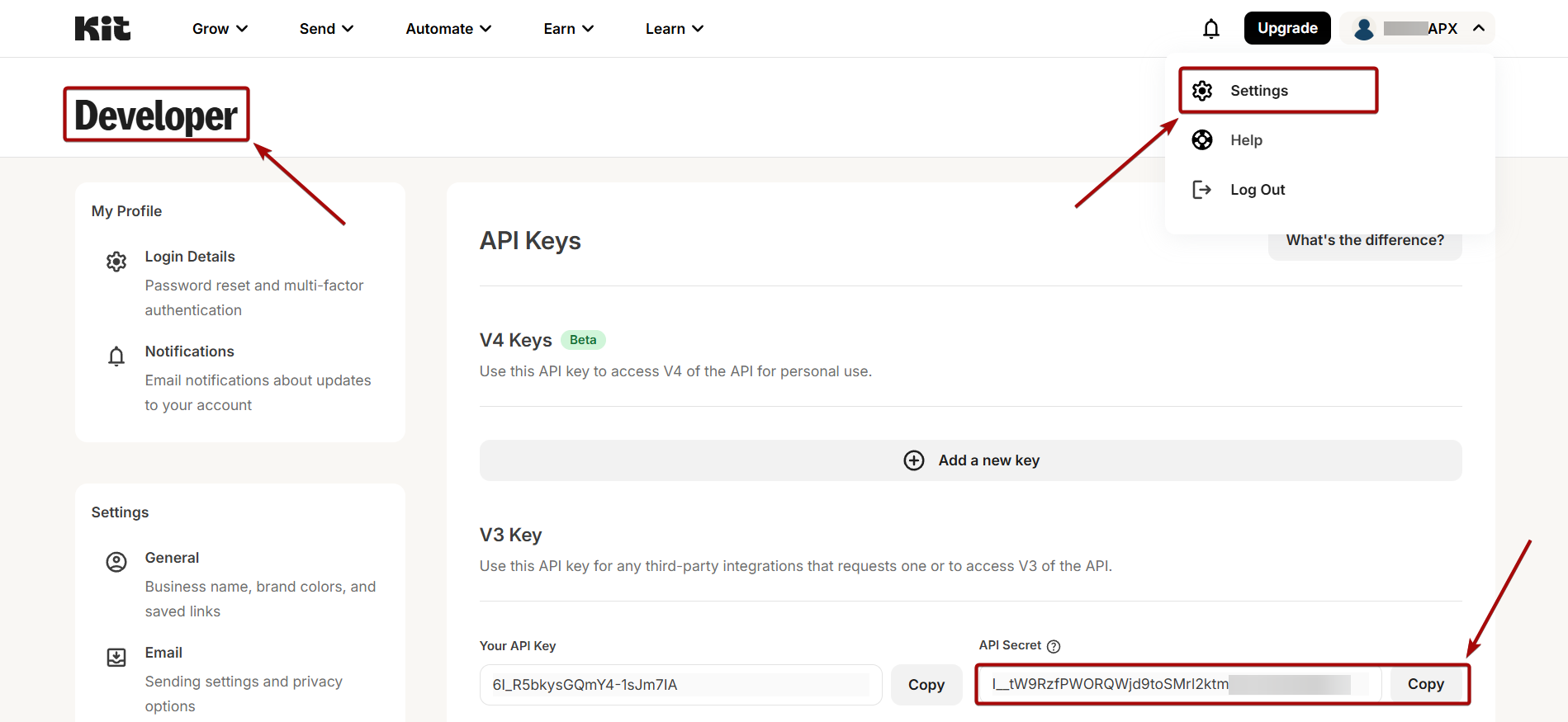The height and width of the screenshot is (722, 1568).
Task: Select Log Out from account menu
Action: [x=1258, y=190]
